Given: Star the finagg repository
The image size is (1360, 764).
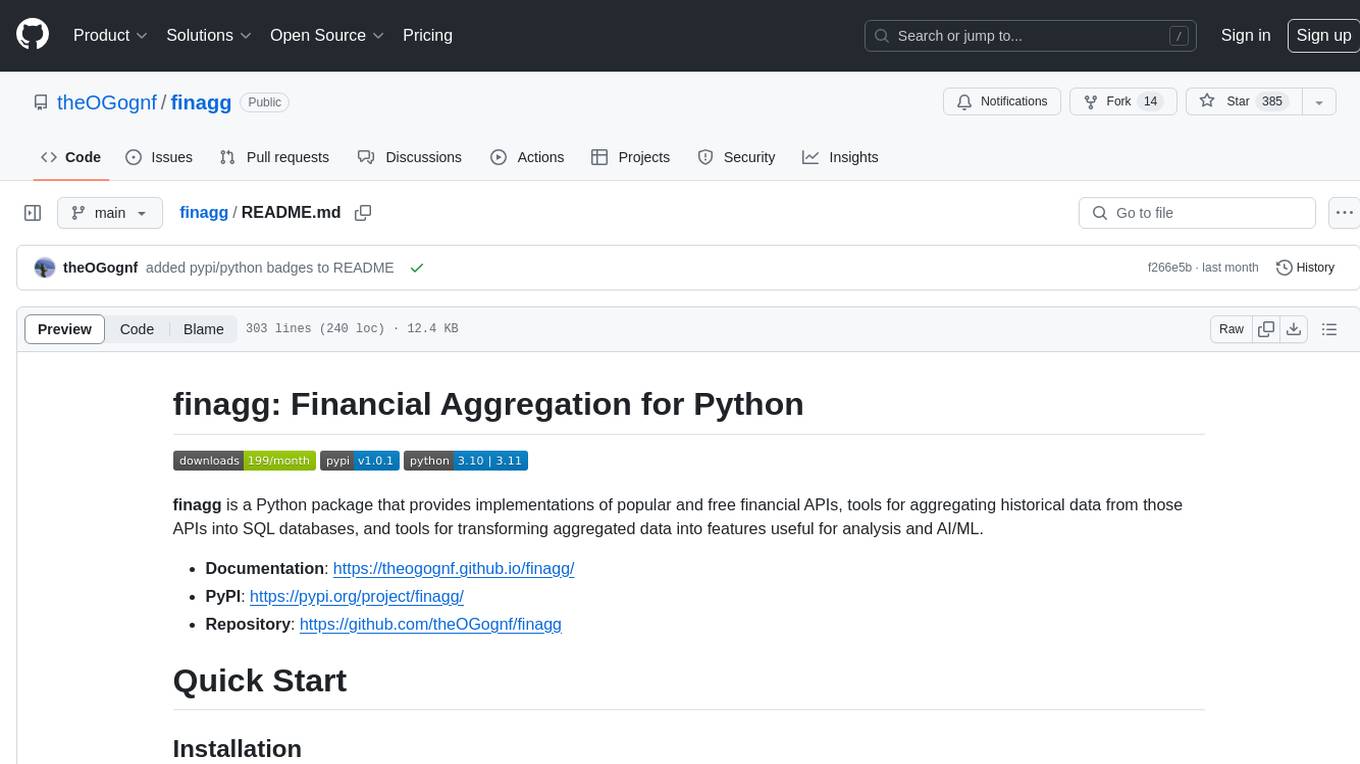Looking at the screenshot, I should click(x=1243, y=101).
